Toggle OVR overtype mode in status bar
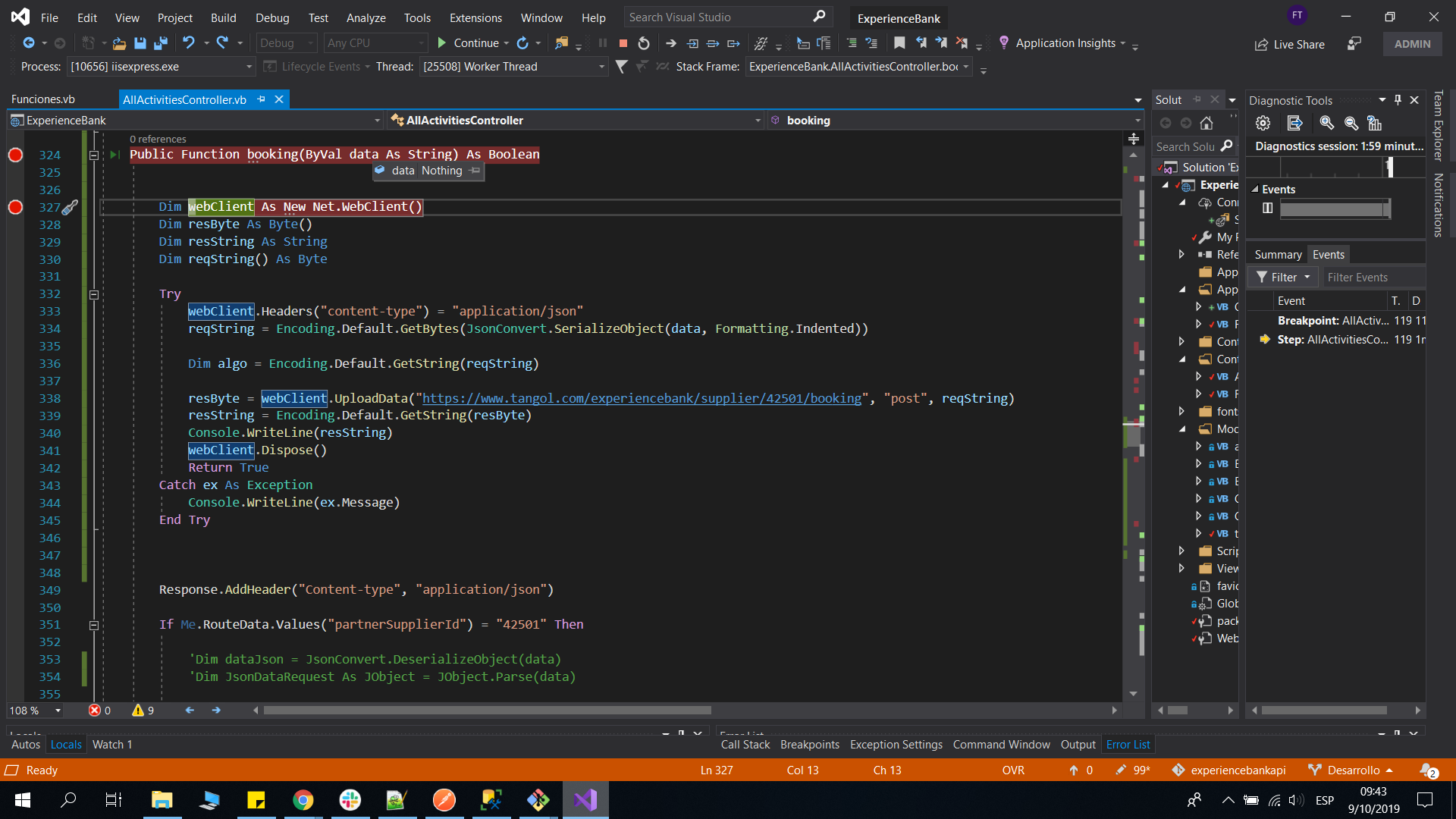 1013,770
